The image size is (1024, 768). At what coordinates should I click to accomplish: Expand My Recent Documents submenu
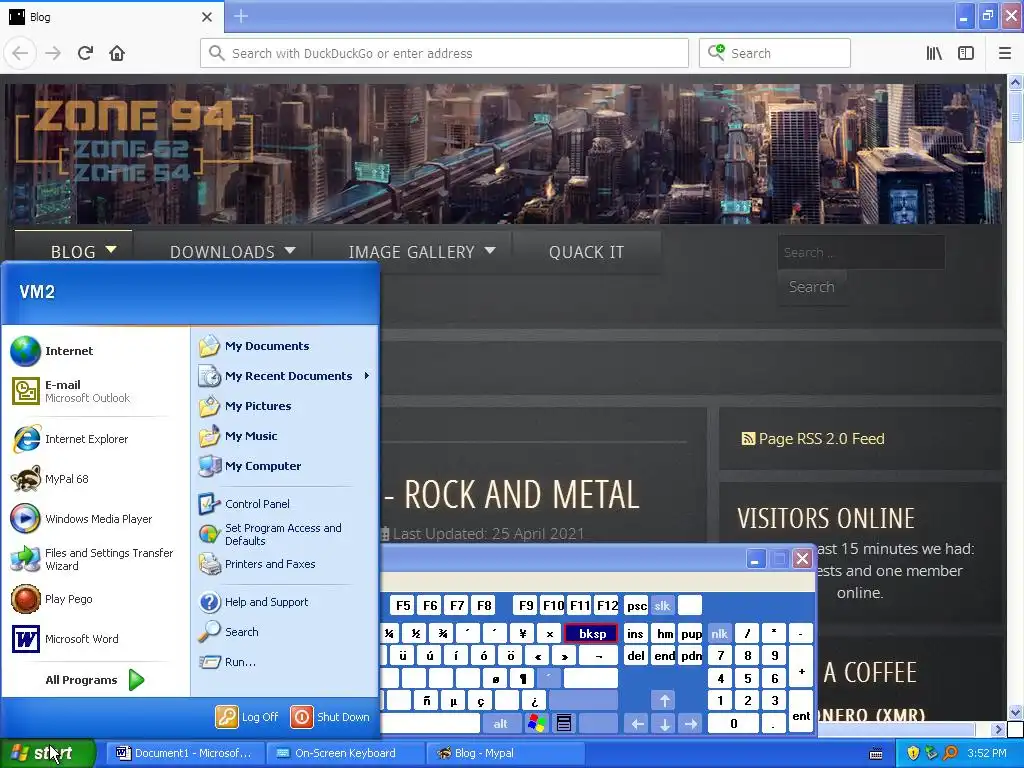(285, 376)
